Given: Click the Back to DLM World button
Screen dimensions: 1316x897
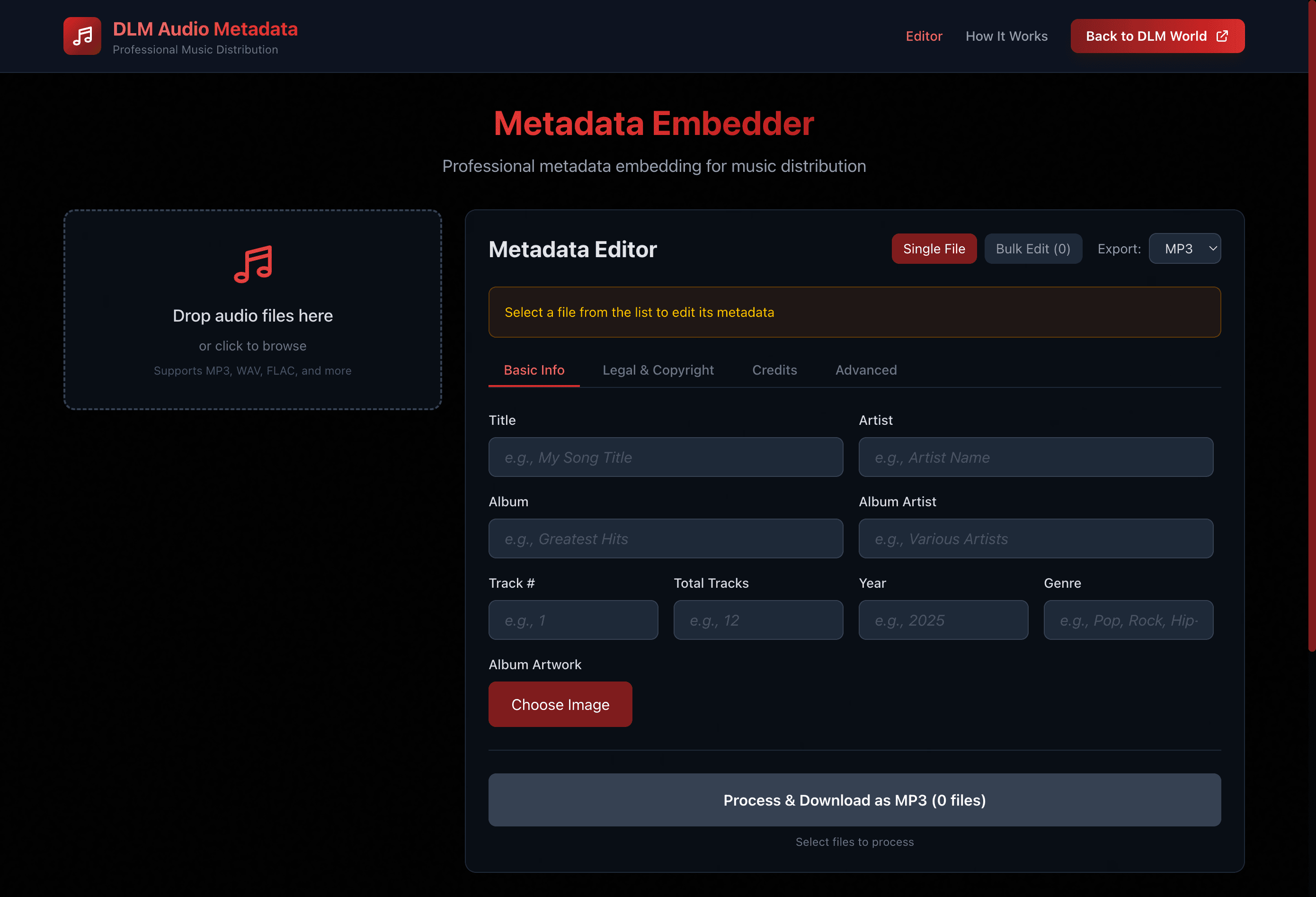Looking at the screenshot, I should tap(1157, 36).
